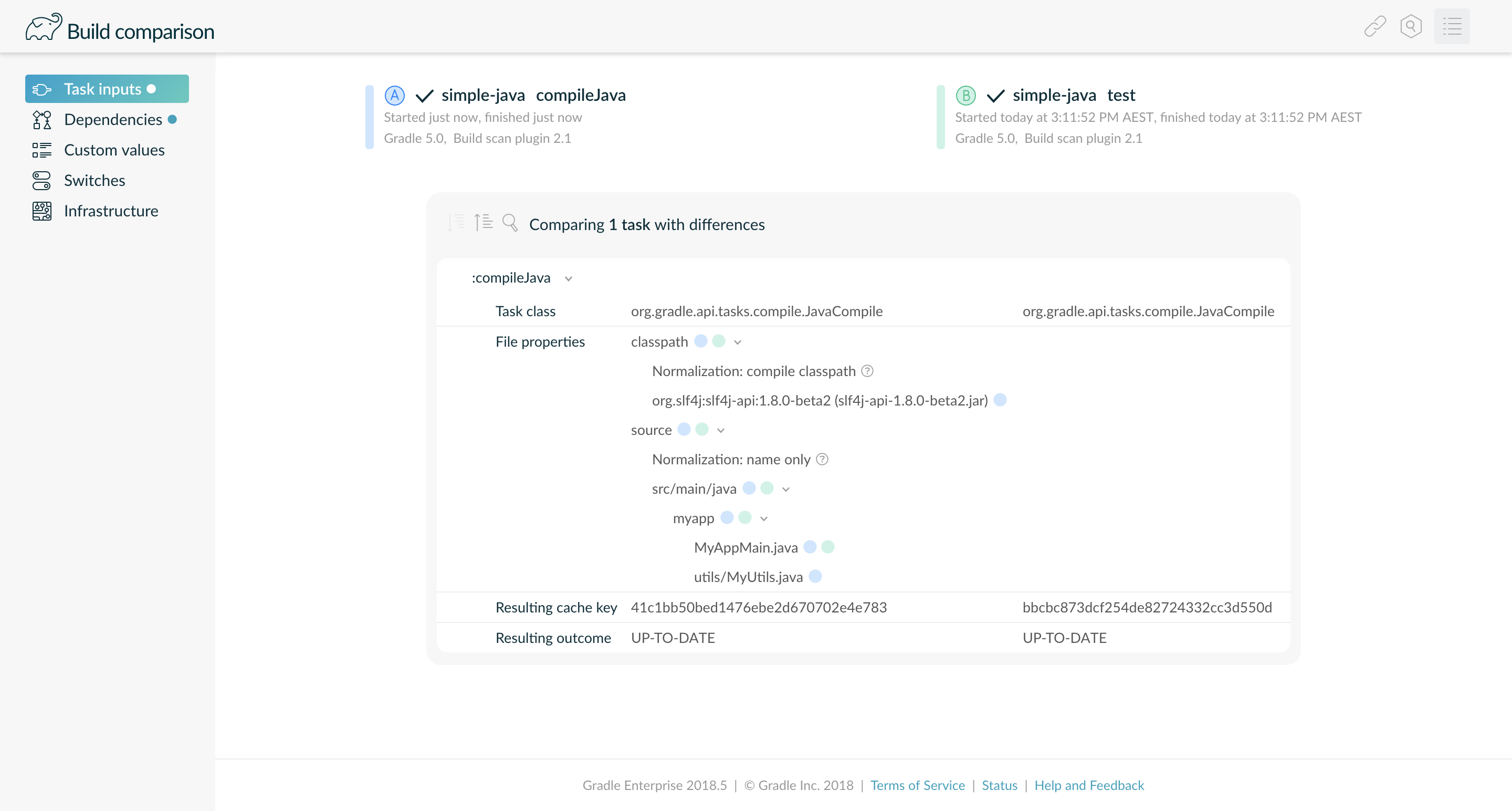
Task: Click help icon beside name only normalization
Action: (822, 459)
